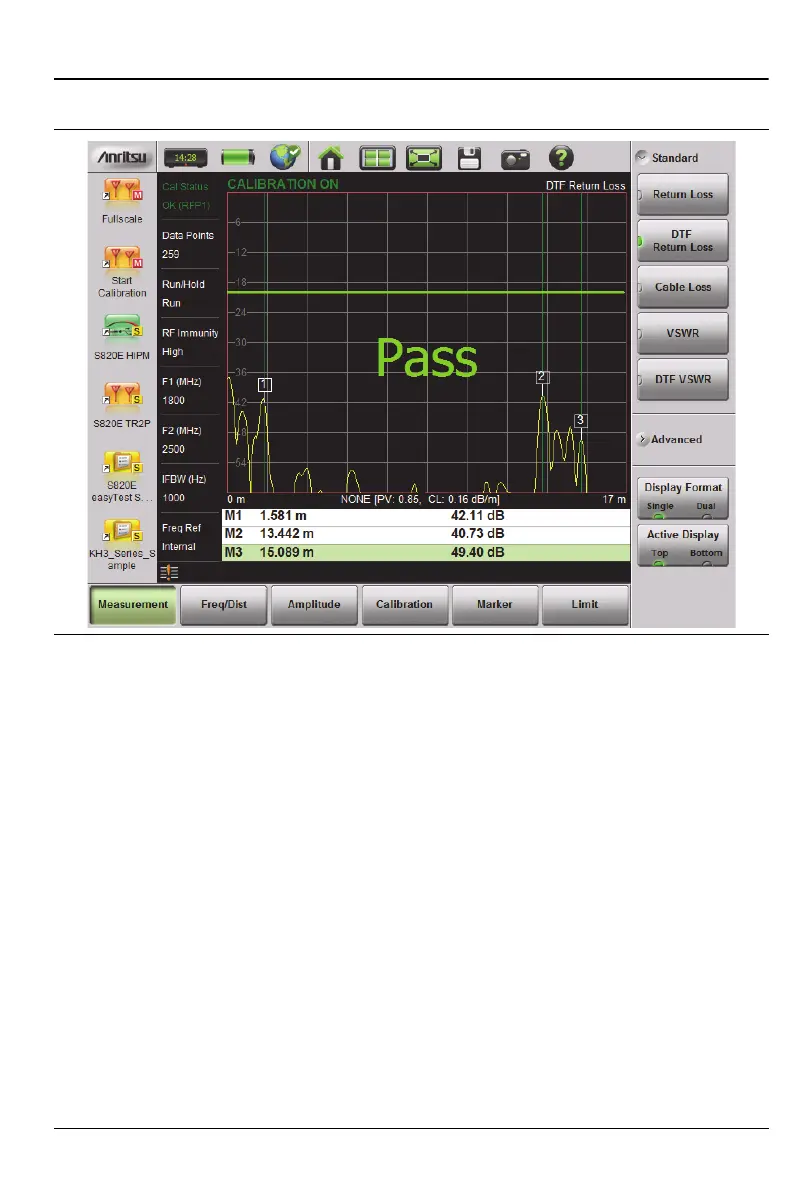Open the Limit menu tab
This screenshot has height=1192, width=792.
coord(585,605)
